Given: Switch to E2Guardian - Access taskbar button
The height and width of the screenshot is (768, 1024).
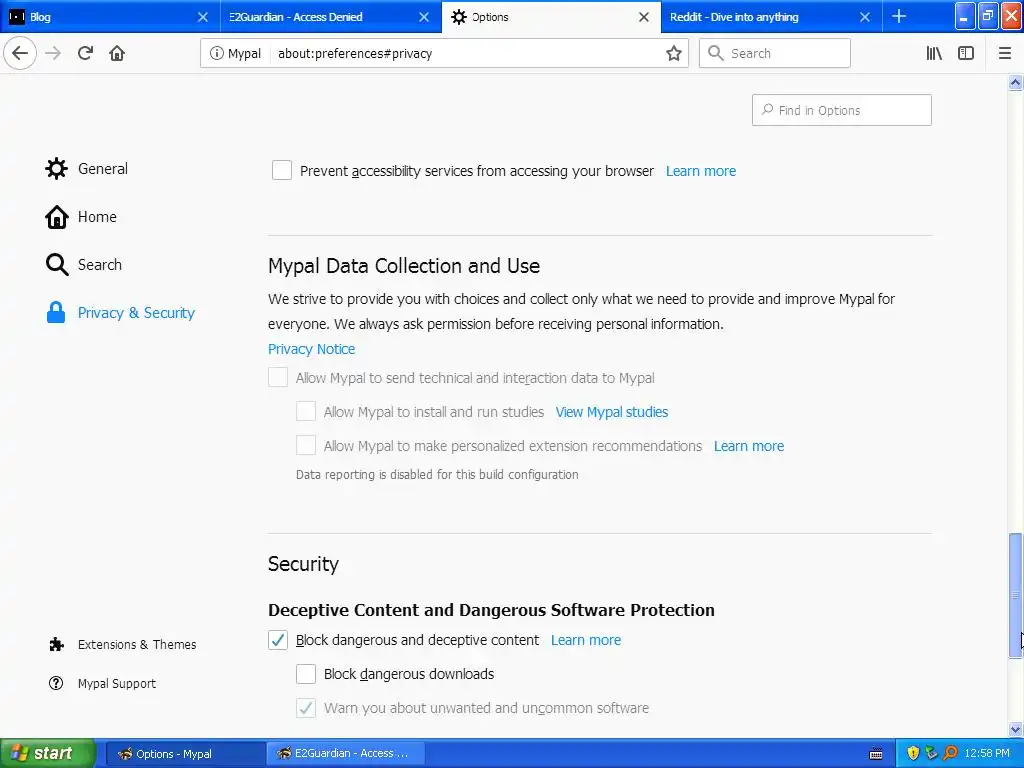Looking at the screenshot, I should click(x=345, y=754).
